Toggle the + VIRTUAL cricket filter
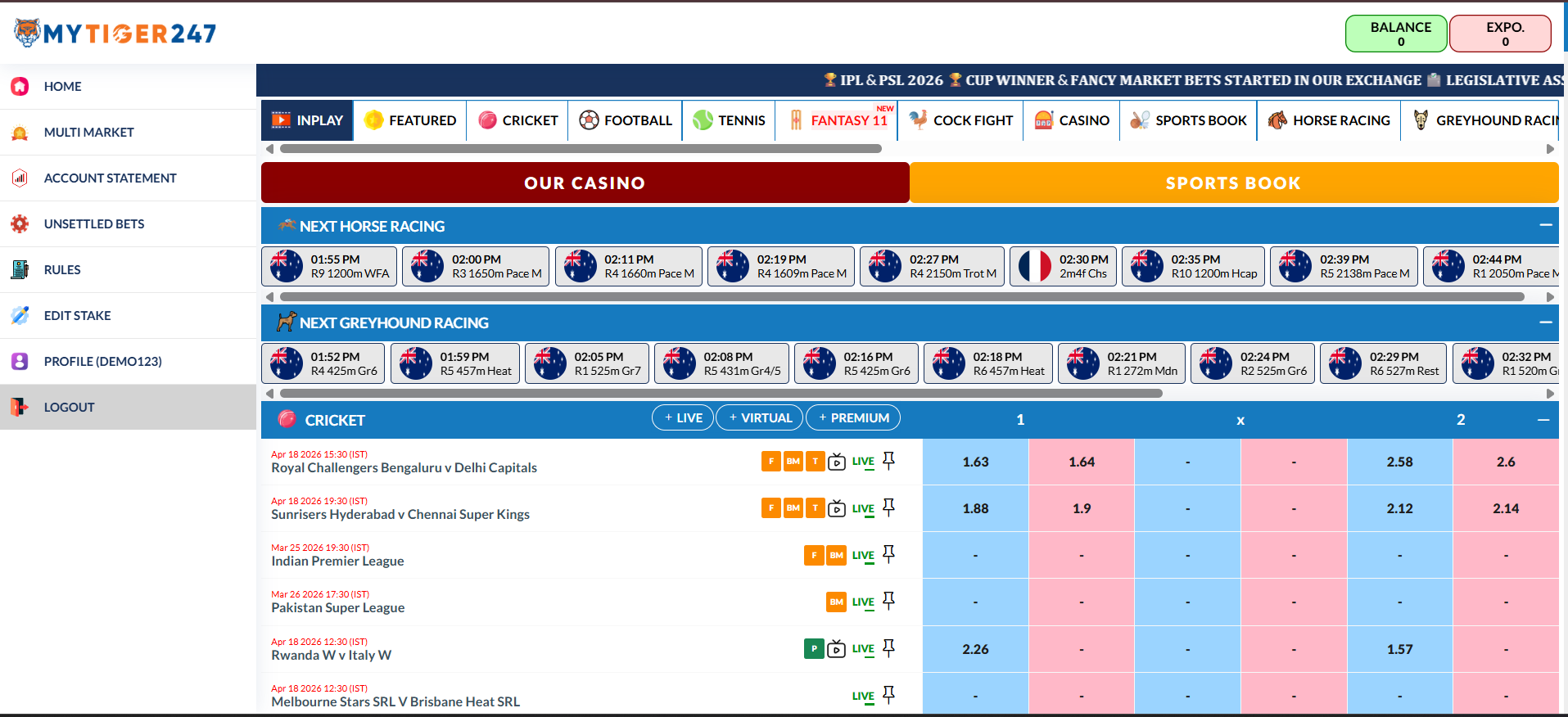Screen dimensions: 1568x717 760,417
